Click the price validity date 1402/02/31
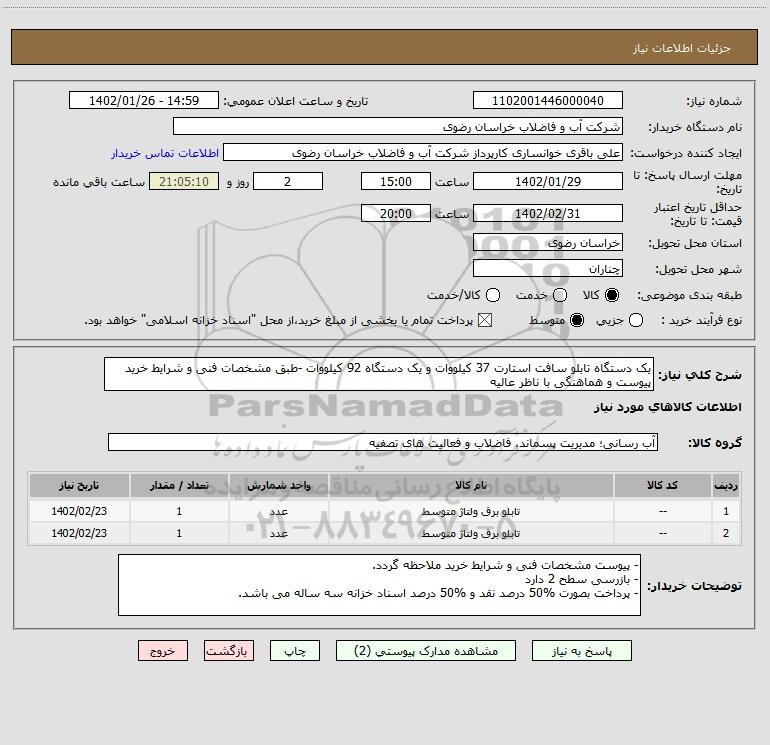 548,213
